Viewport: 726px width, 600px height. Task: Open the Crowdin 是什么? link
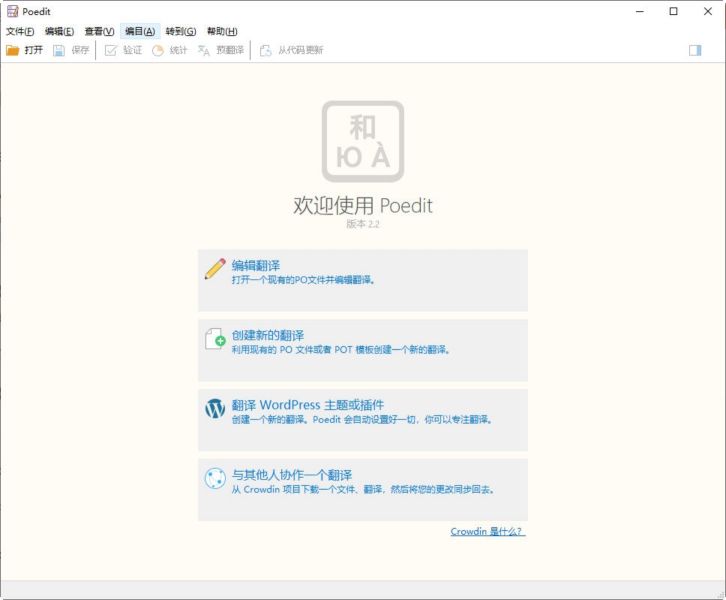[488, 531]
